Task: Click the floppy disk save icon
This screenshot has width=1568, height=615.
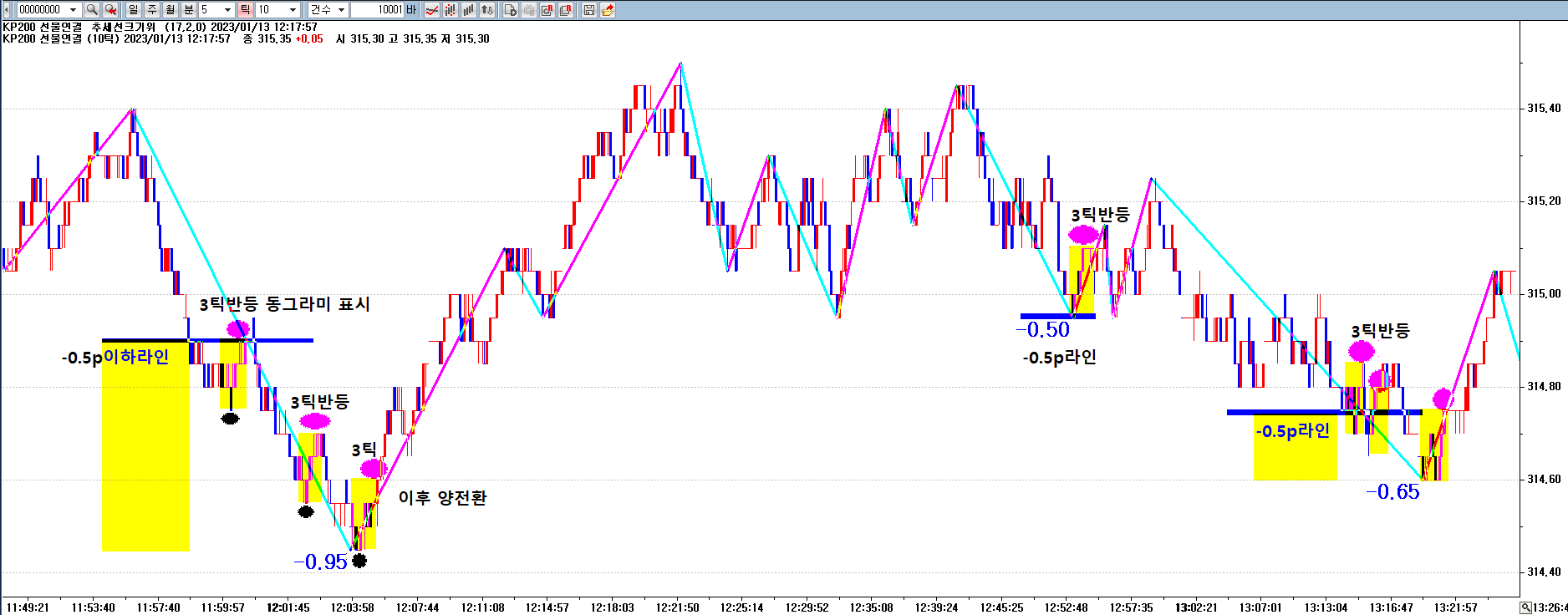Action: coord(589,10)
